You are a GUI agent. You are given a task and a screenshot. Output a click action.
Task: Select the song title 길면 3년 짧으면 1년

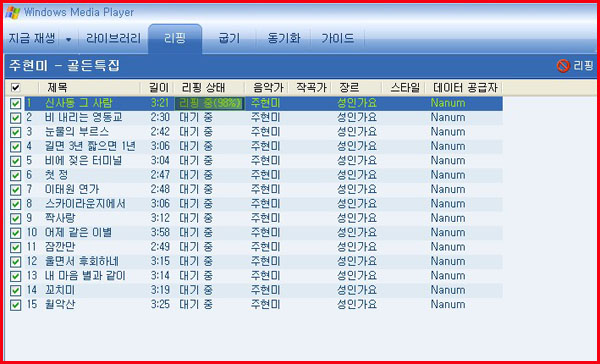(90, 146)
